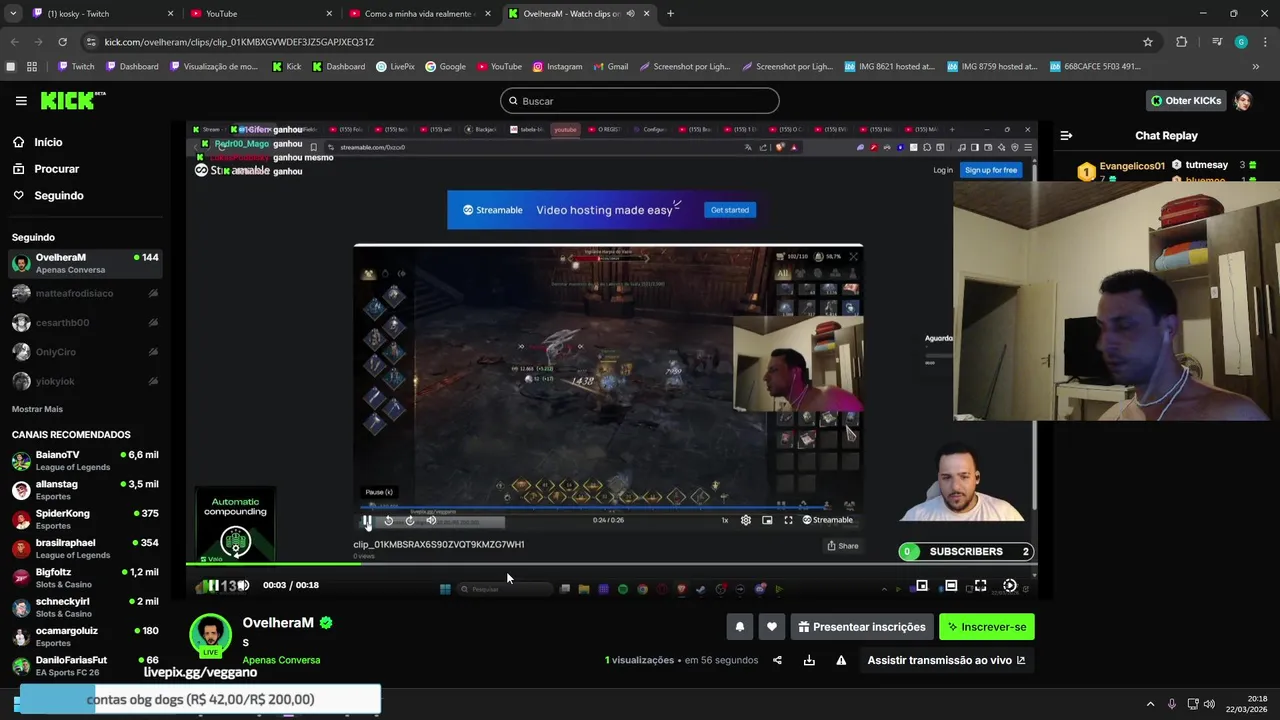Toggle mini player mode
The width and height of the screenshot is (1280, 720).
[x=922, y=586]
